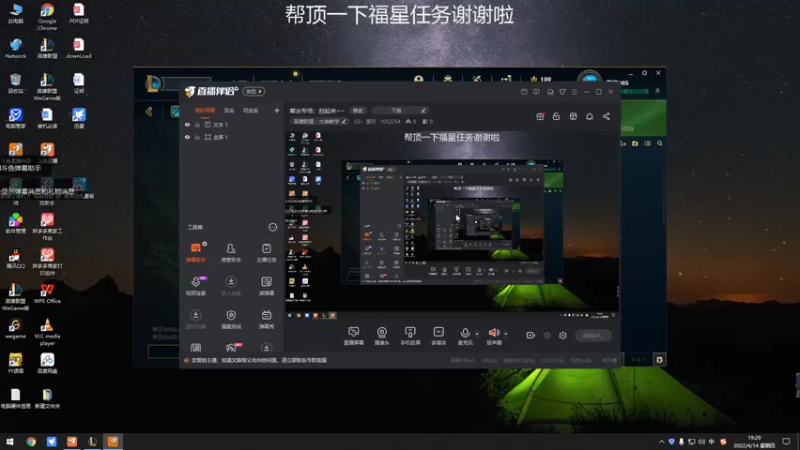800x450 pixels.
Task: Toggle the lock on 全屏 1 layer
Action: (197, 137)
